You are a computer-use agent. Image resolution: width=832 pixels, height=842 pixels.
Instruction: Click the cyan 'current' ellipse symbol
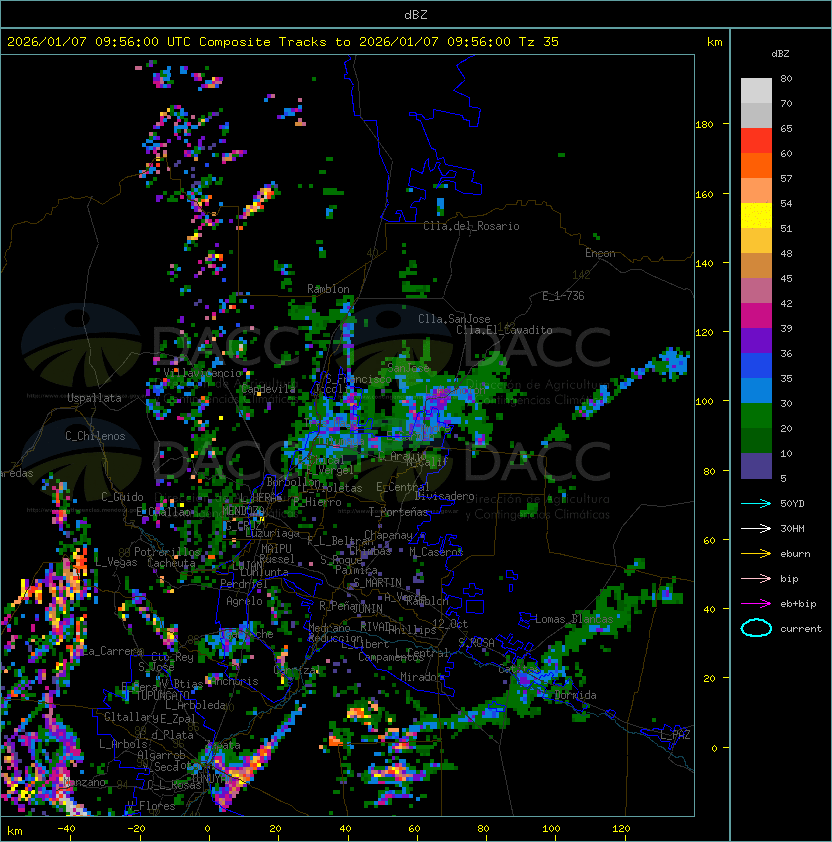coord(756,628)
